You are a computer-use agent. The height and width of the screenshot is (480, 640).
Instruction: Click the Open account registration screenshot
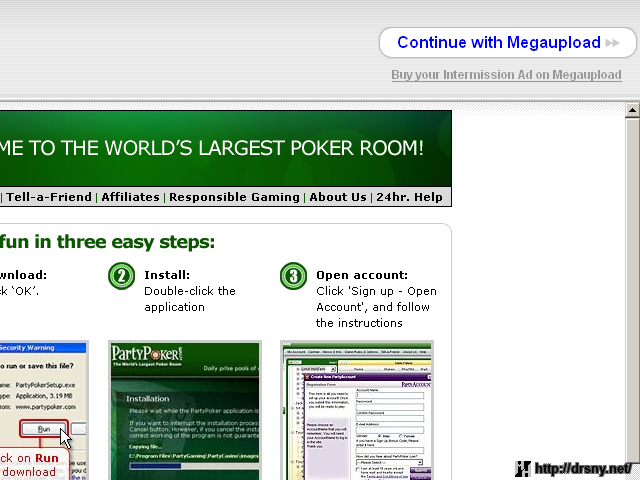[x=357, y=410]
